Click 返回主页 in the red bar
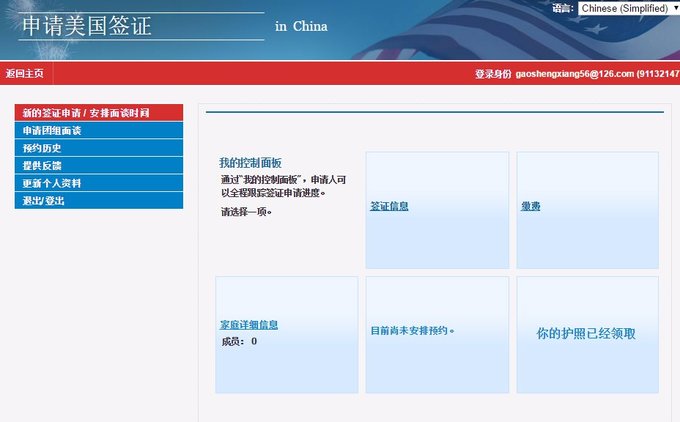Viewport: 680px width, 422px height. pos(25,73)
